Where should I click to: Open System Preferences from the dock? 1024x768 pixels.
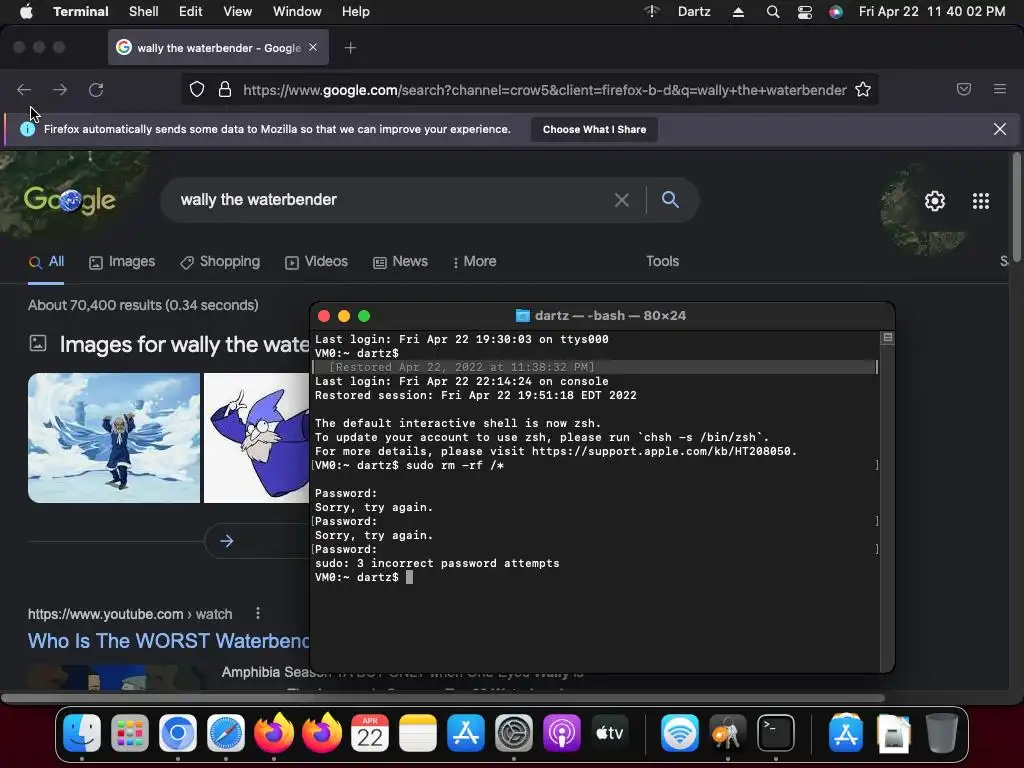[x=514, y=733]
